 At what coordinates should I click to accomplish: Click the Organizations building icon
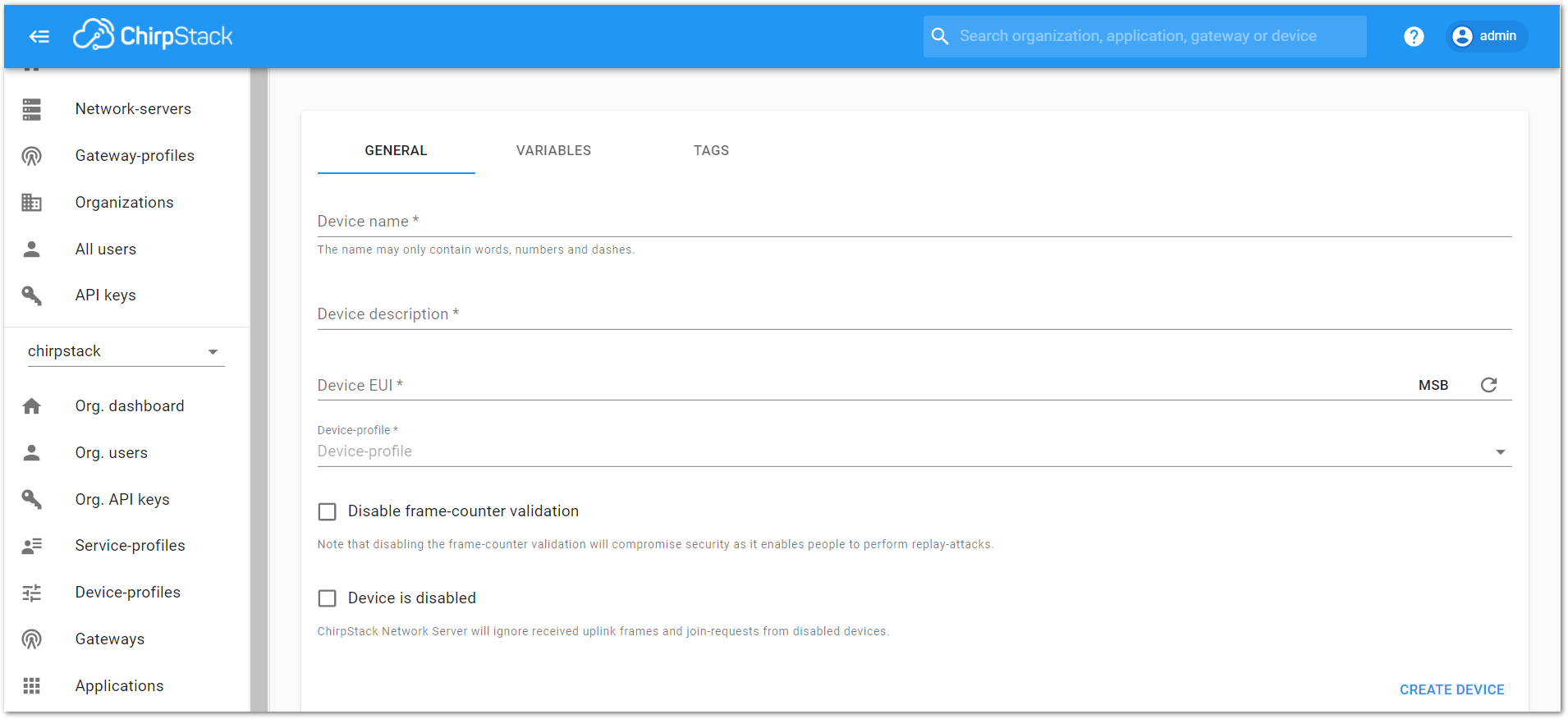(32, 203)
